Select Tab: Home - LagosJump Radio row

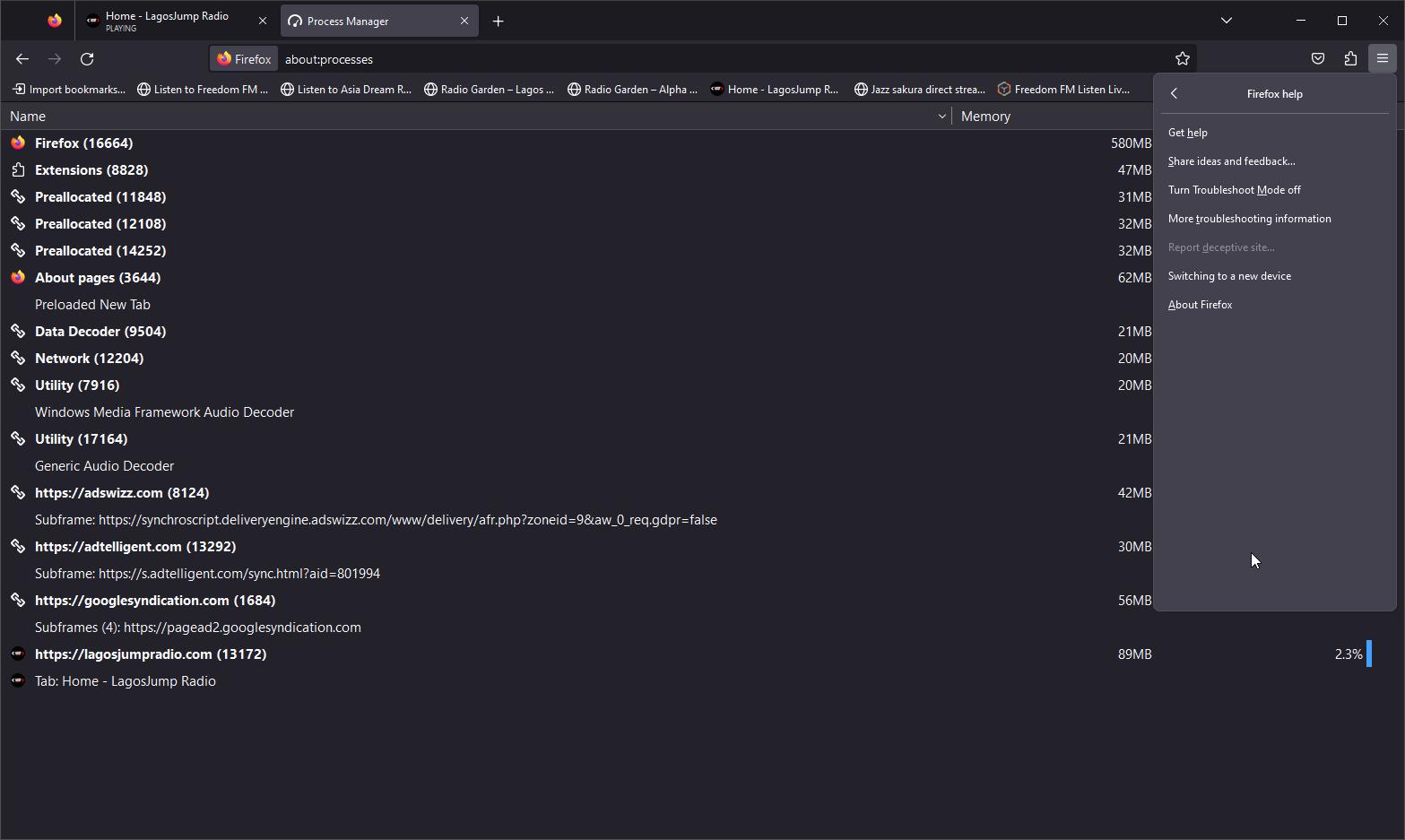pyautogui.click(x=702, y=680)
